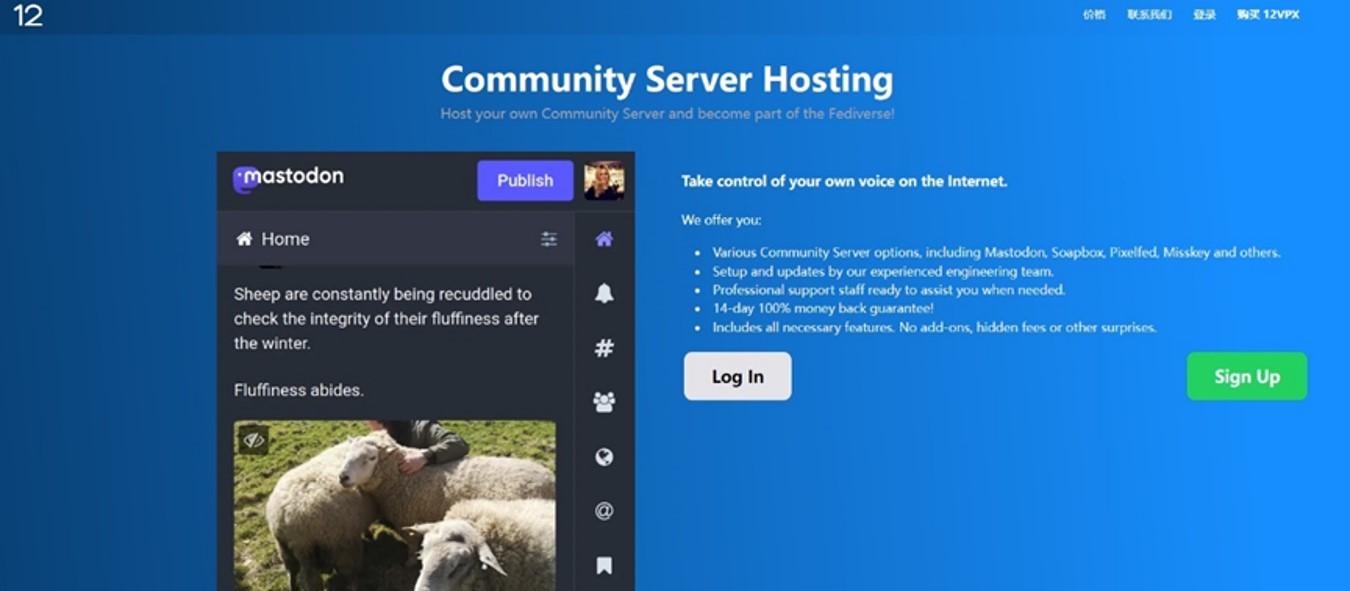Click the Home column header

[x=395, y=239]
